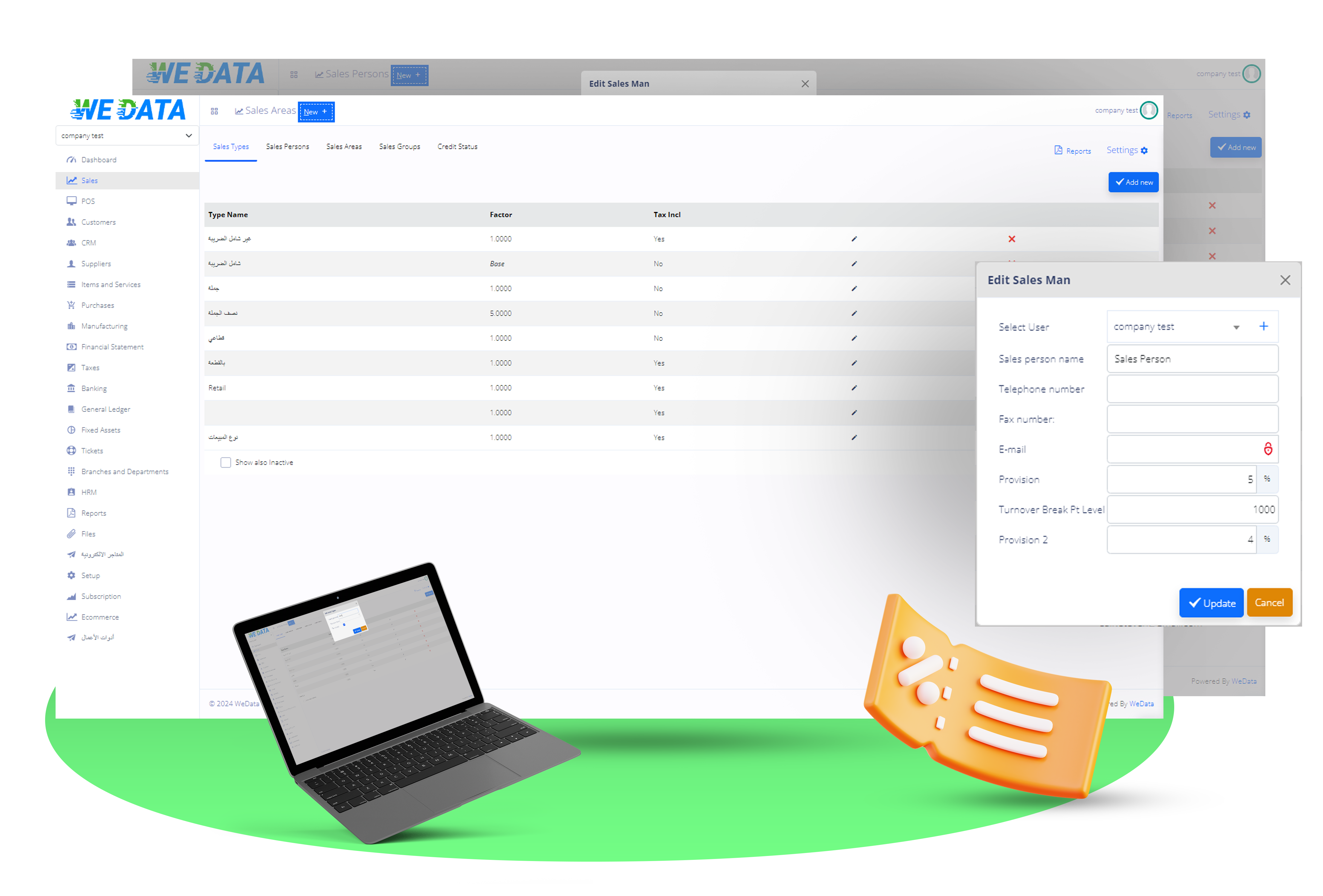
Task: Click the Update button in dialog
Action: 1211,603
